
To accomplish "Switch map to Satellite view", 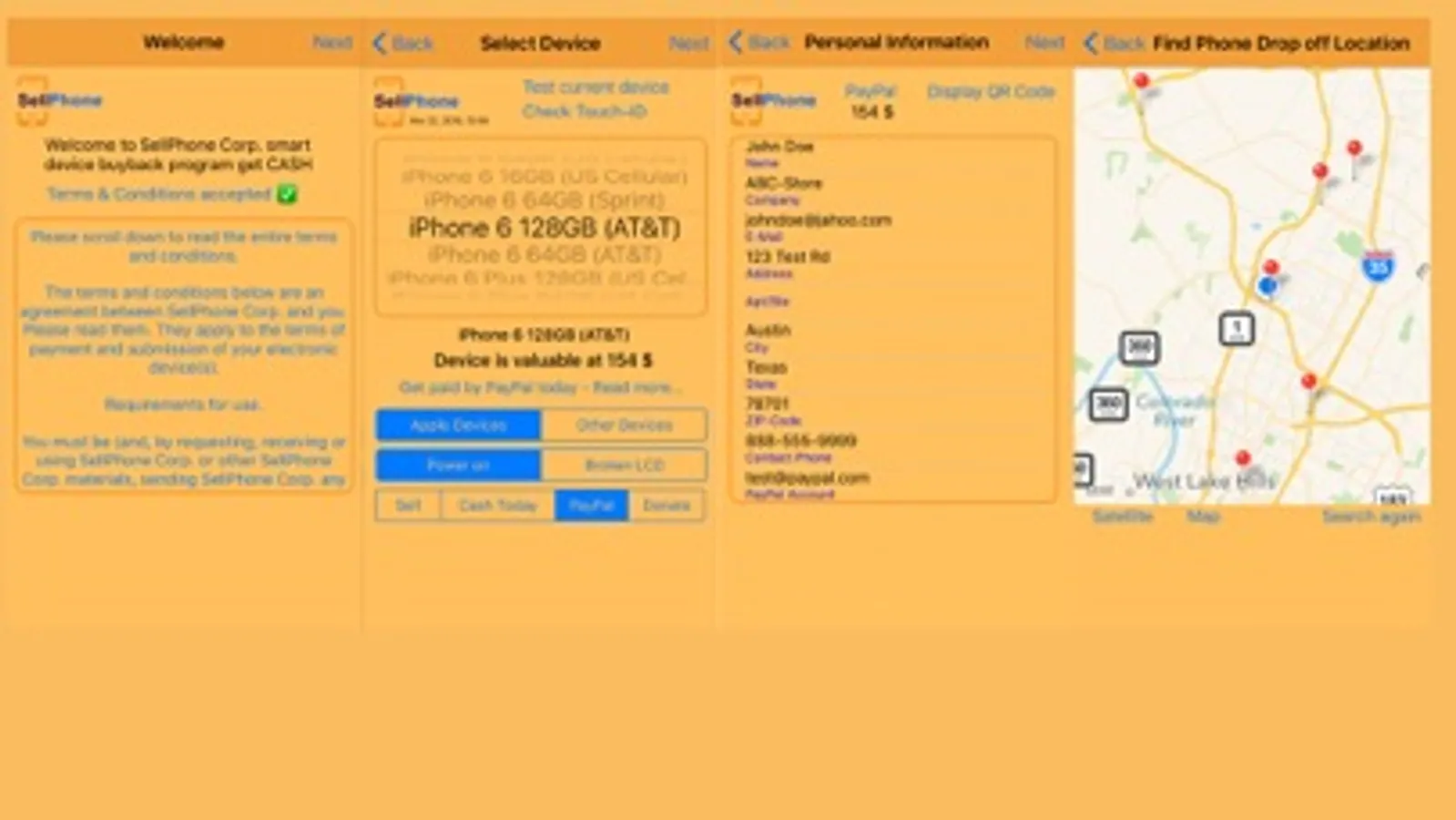I will coord(1122,517).
